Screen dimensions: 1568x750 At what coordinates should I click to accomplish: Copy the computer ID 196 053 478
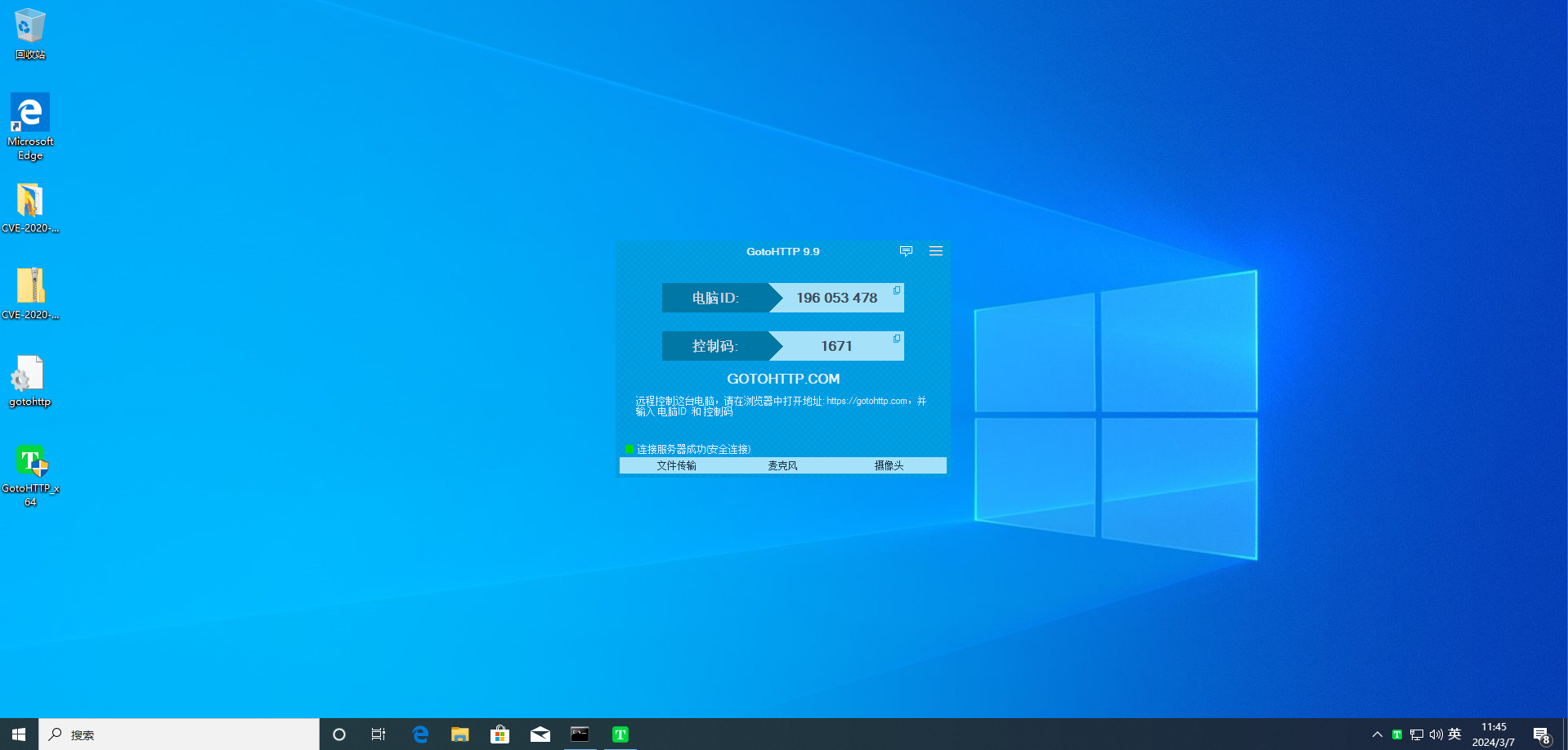pos(897,290)
